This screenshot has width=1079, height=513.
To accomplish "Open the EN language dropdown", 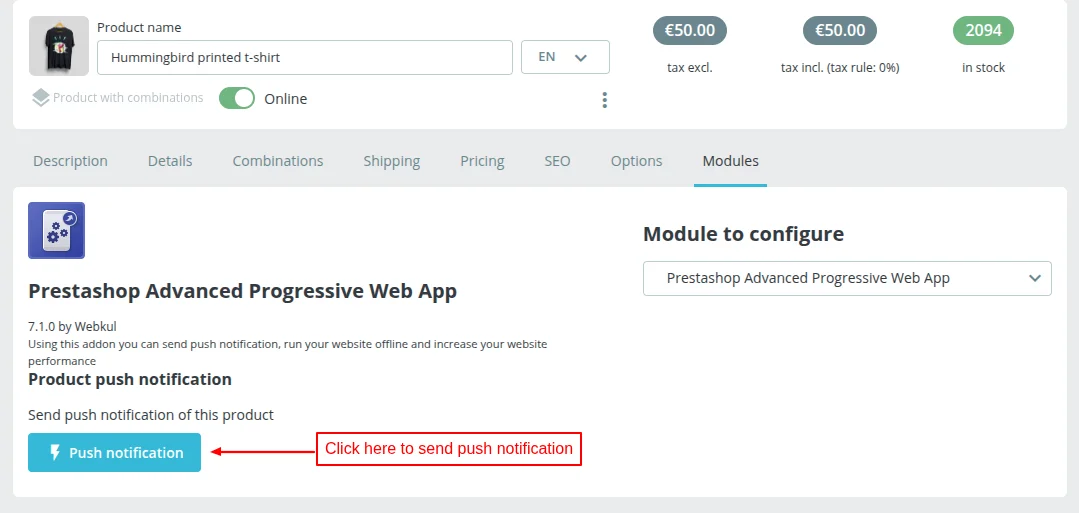I will 565,57.
